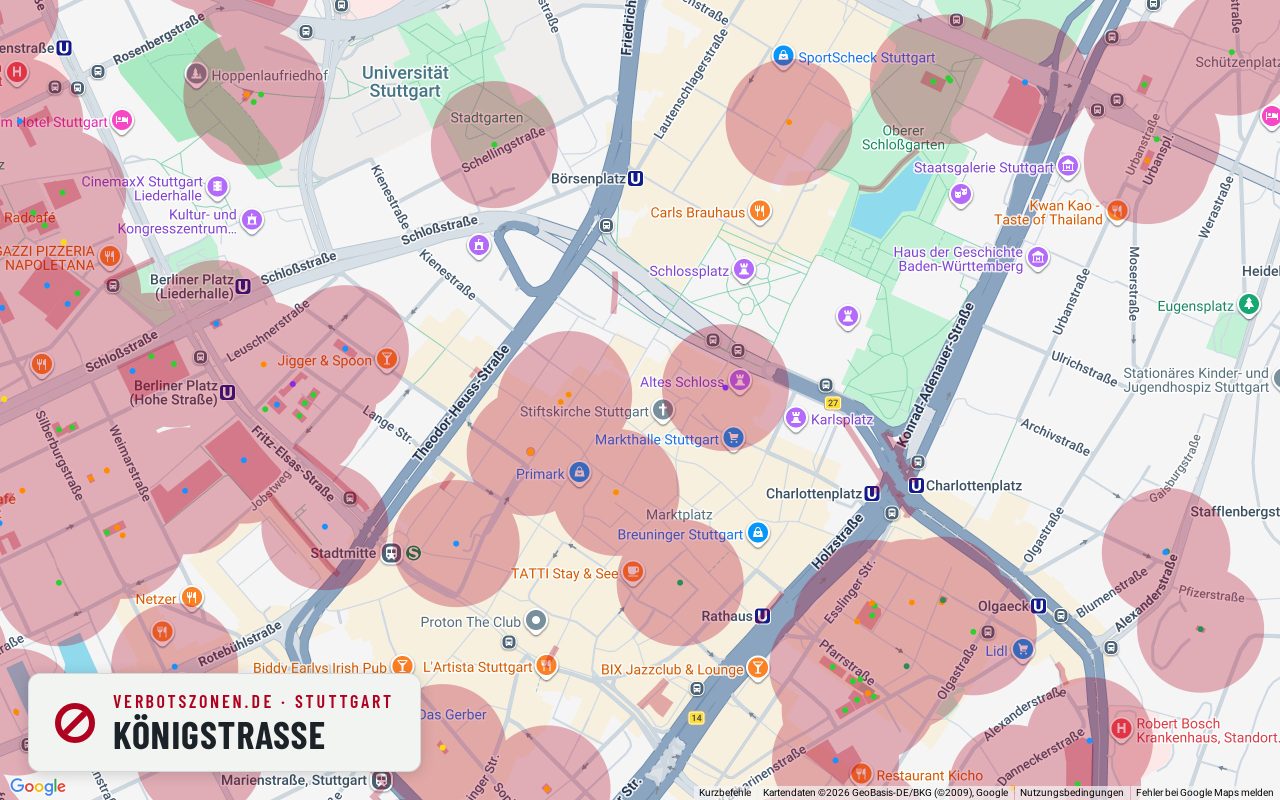
Task: Click the red prohibition sign icon
Action: (x=75, y=722)
